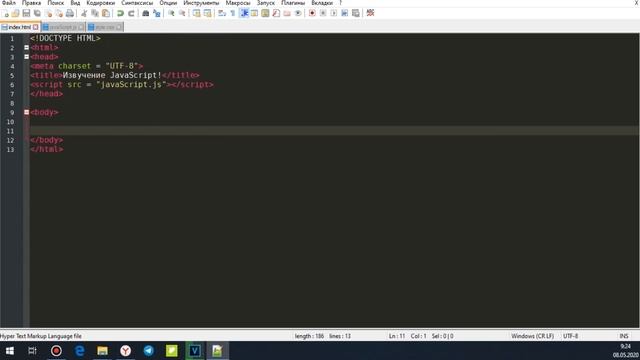This screenshot has height=360, width=640.
Task: Open Find using the binoculars icon
Action: 145,13
